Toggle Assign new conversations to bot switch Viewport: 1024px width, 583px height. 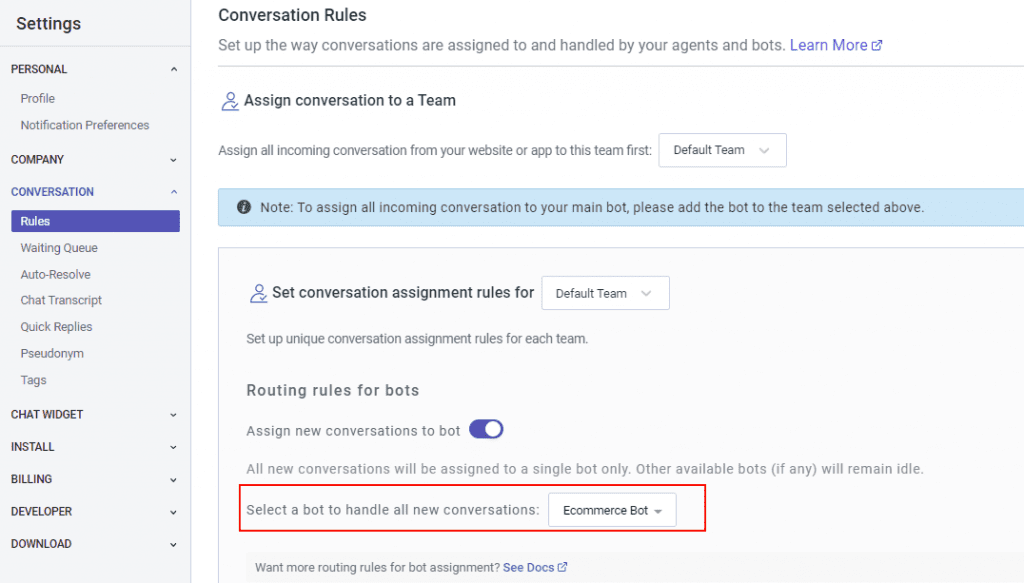coord(486,429)
